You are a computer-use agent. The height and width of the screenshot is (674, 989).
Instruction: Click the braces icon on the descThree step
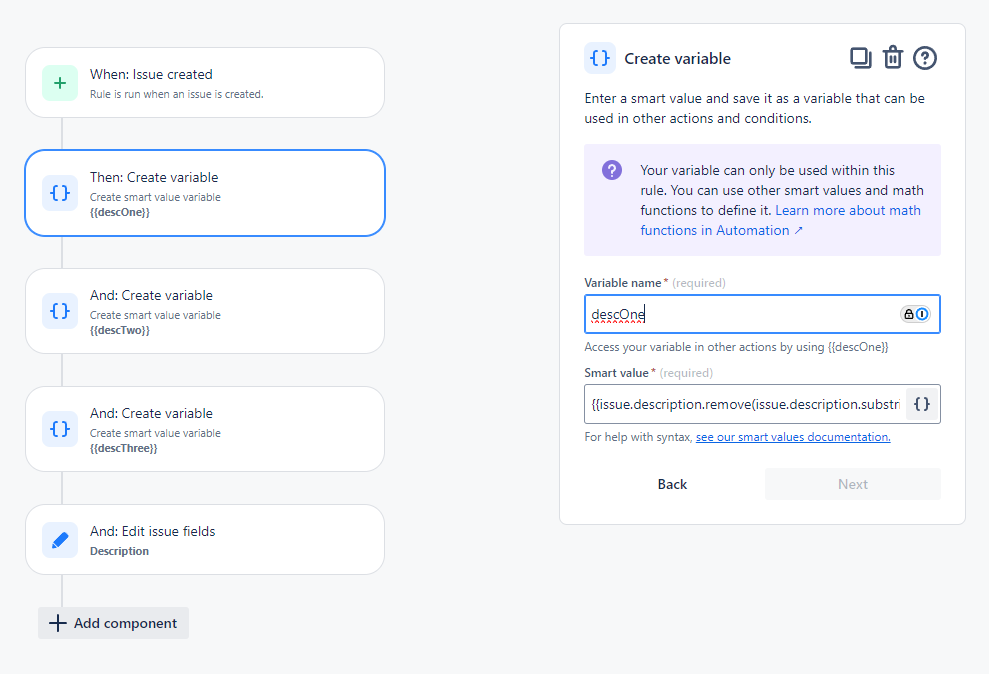click(60, 429)
